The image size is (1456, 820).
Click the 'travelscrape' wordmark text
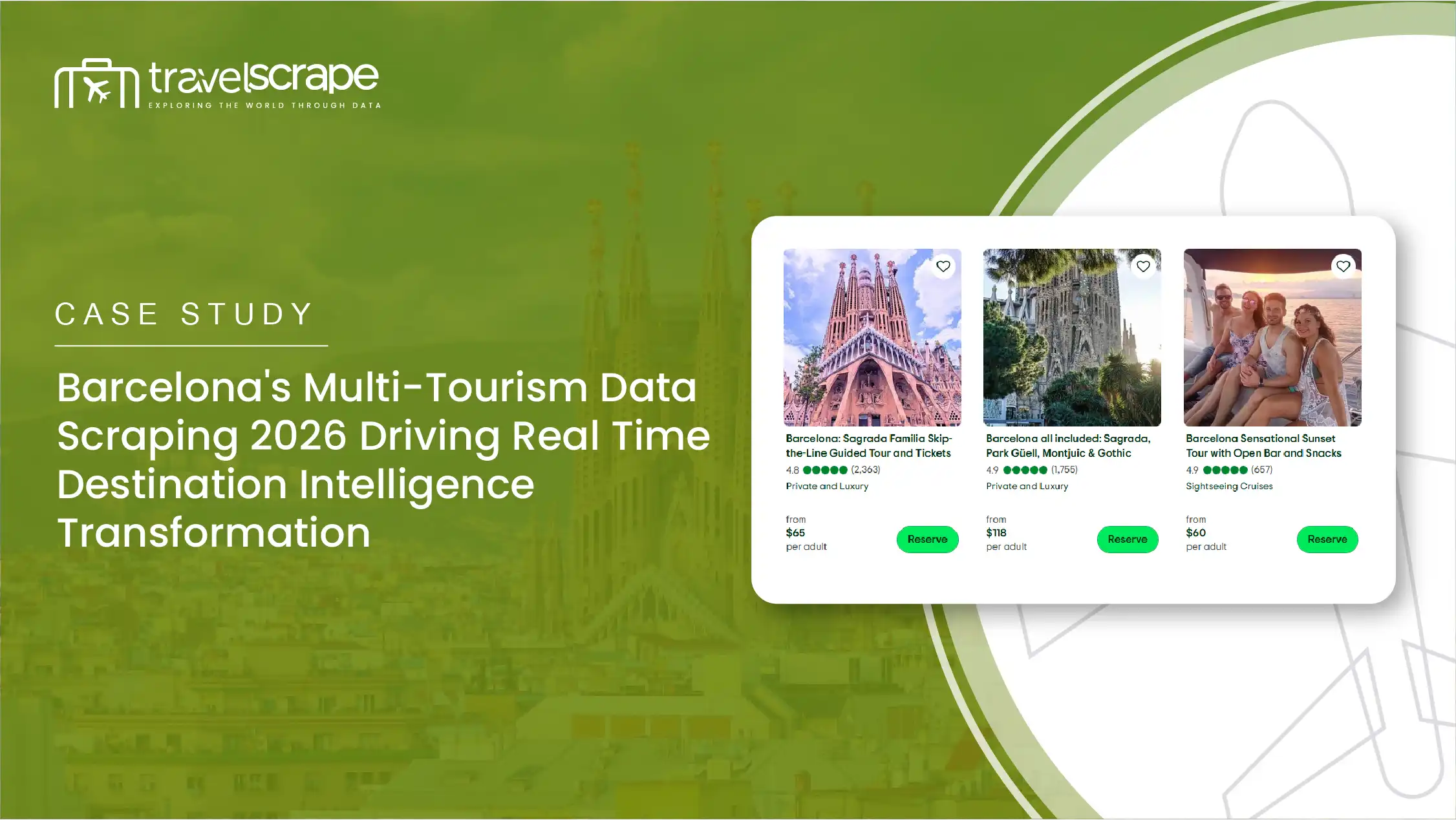(263, 78)
